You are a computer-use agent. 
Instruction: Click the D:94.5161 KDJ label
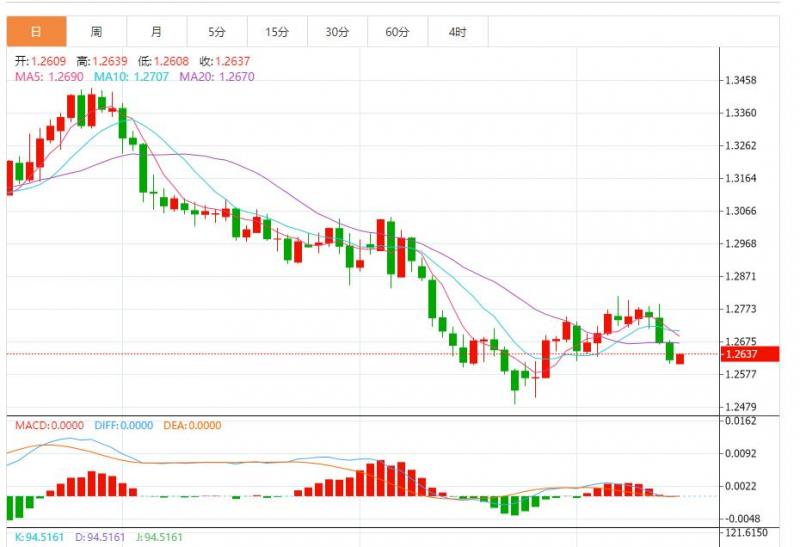tap(100, 537)
